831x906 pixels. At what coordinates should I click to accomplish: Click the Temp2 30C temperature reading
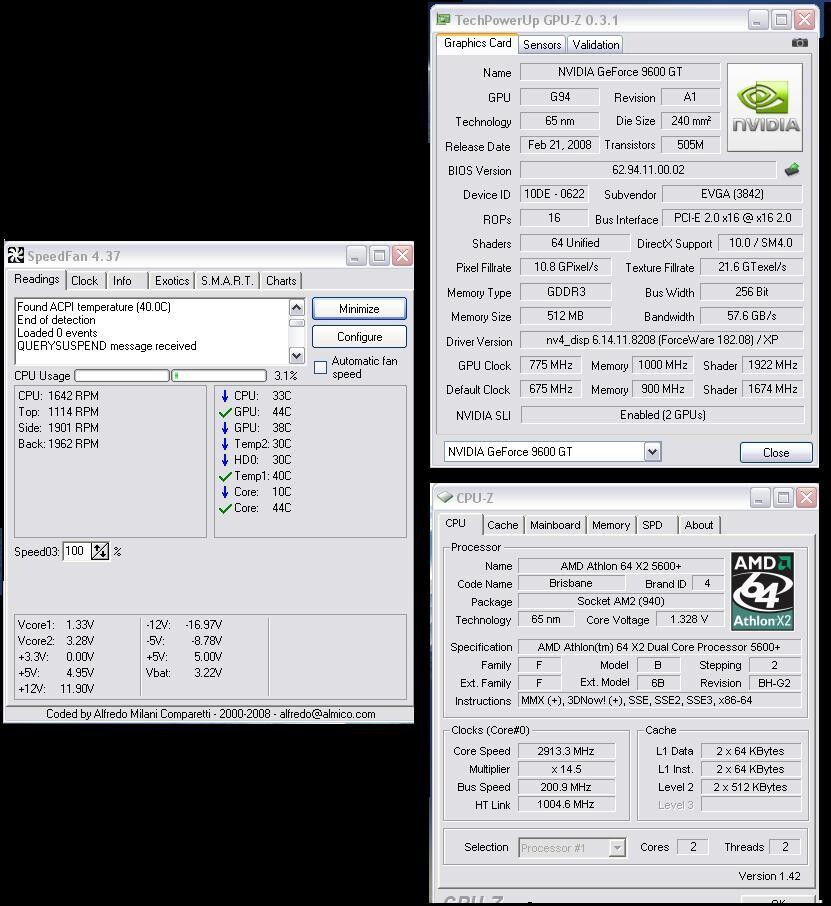pos(255,444)
